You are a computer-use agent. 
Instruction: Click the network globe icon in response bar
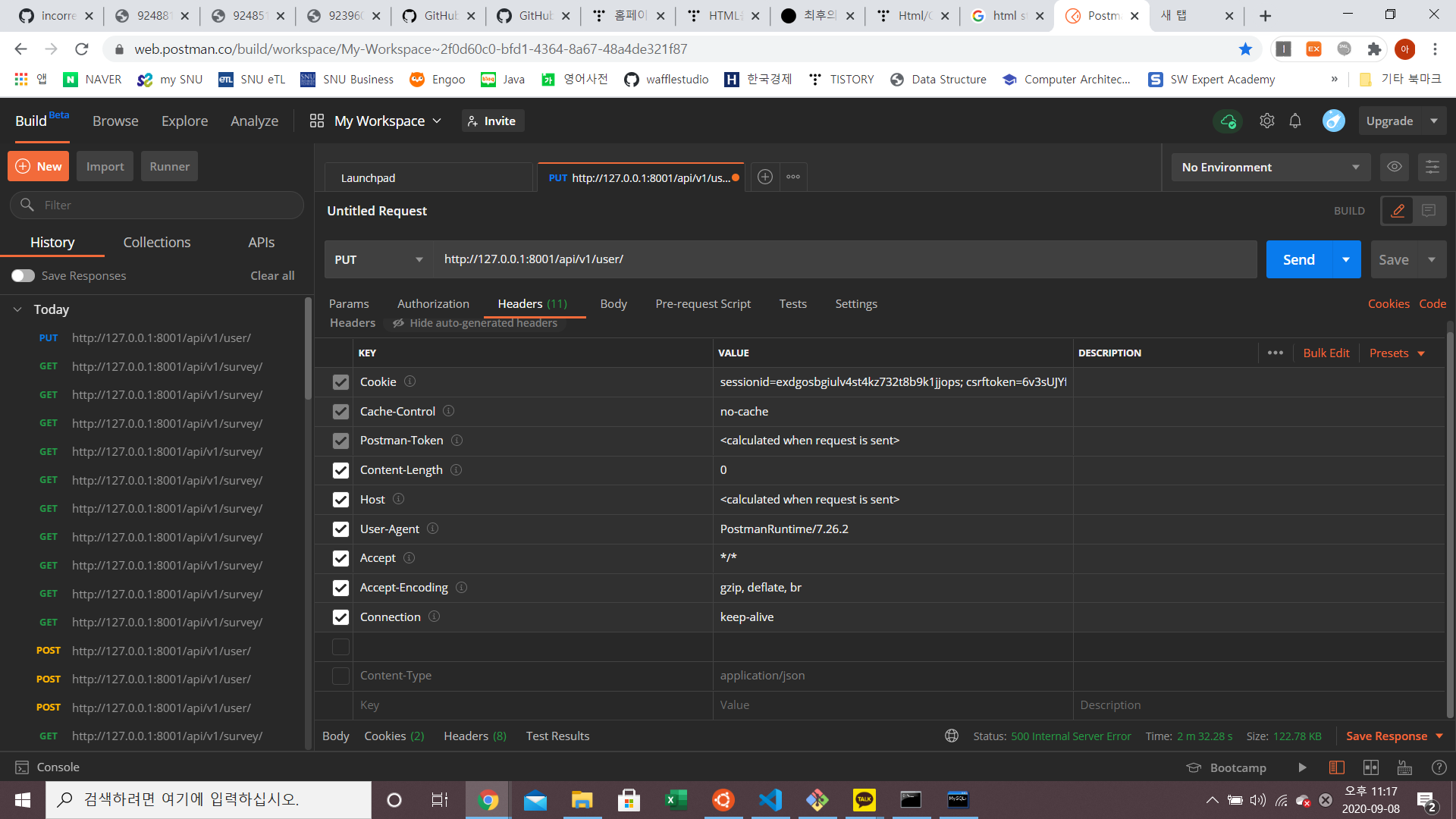pyautogui.click(x=952, y=736)
